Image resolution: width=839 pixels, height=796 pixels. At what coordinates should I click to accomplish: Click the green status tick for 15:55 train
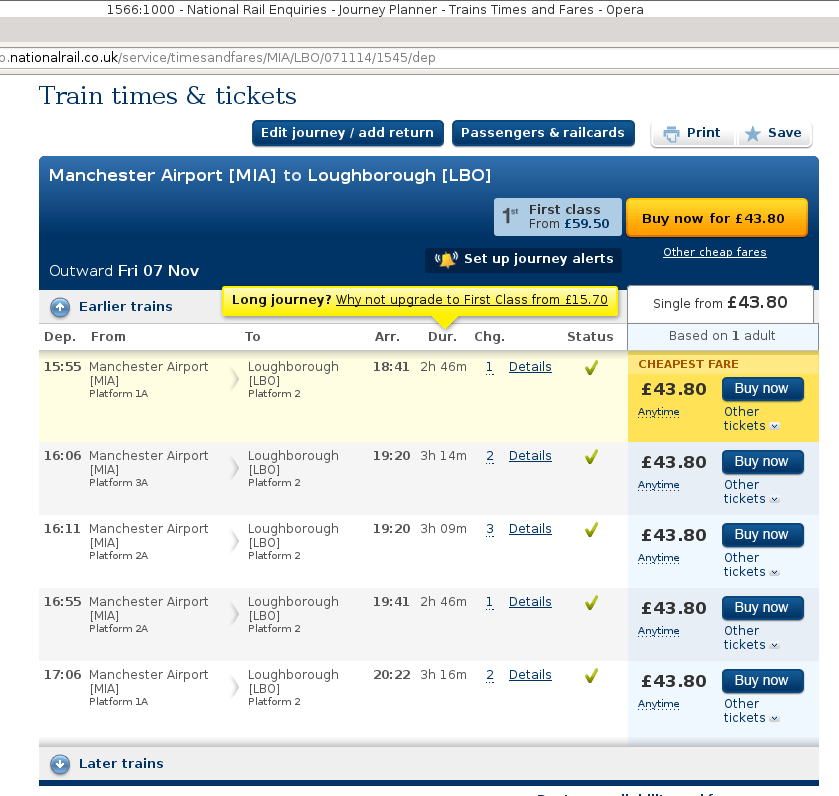tap(590, 368)
